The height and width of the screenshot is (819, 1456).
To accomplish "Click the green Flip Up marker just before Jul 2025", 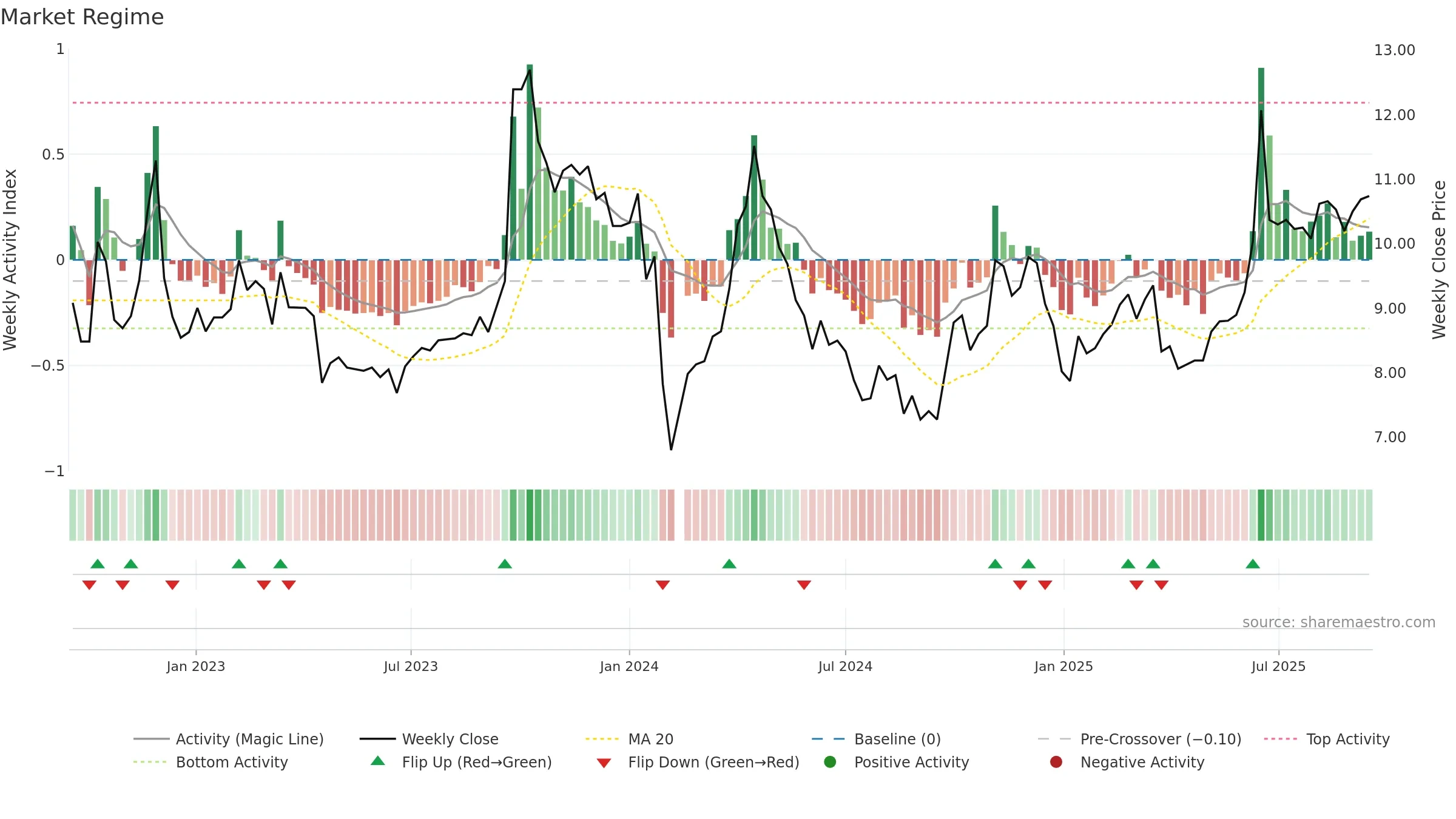I will 1253,564.
